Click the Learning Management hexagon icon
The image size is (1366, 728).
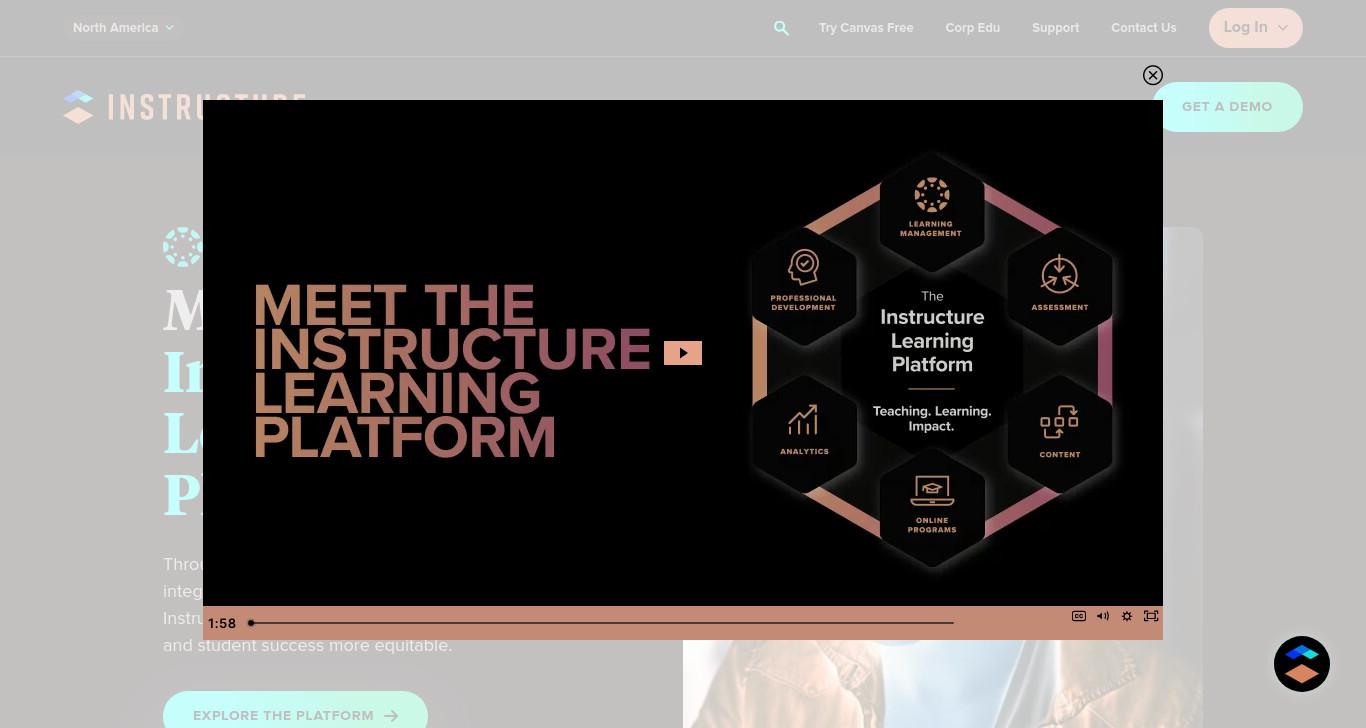[x=932, y=210]
